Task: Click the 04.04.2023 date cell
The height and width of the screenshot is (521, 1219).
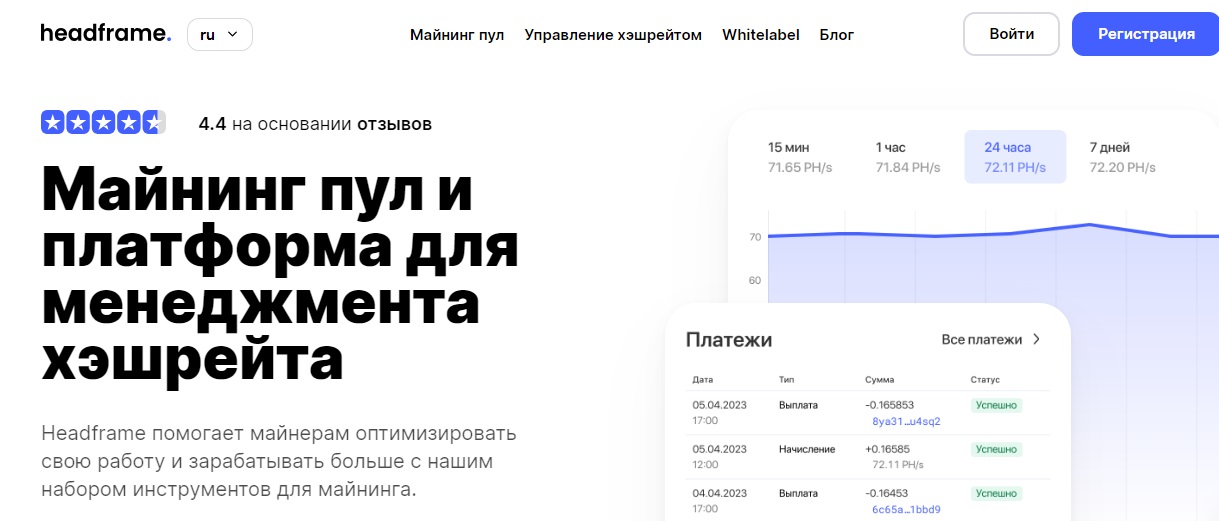Action: click(719, 493)
